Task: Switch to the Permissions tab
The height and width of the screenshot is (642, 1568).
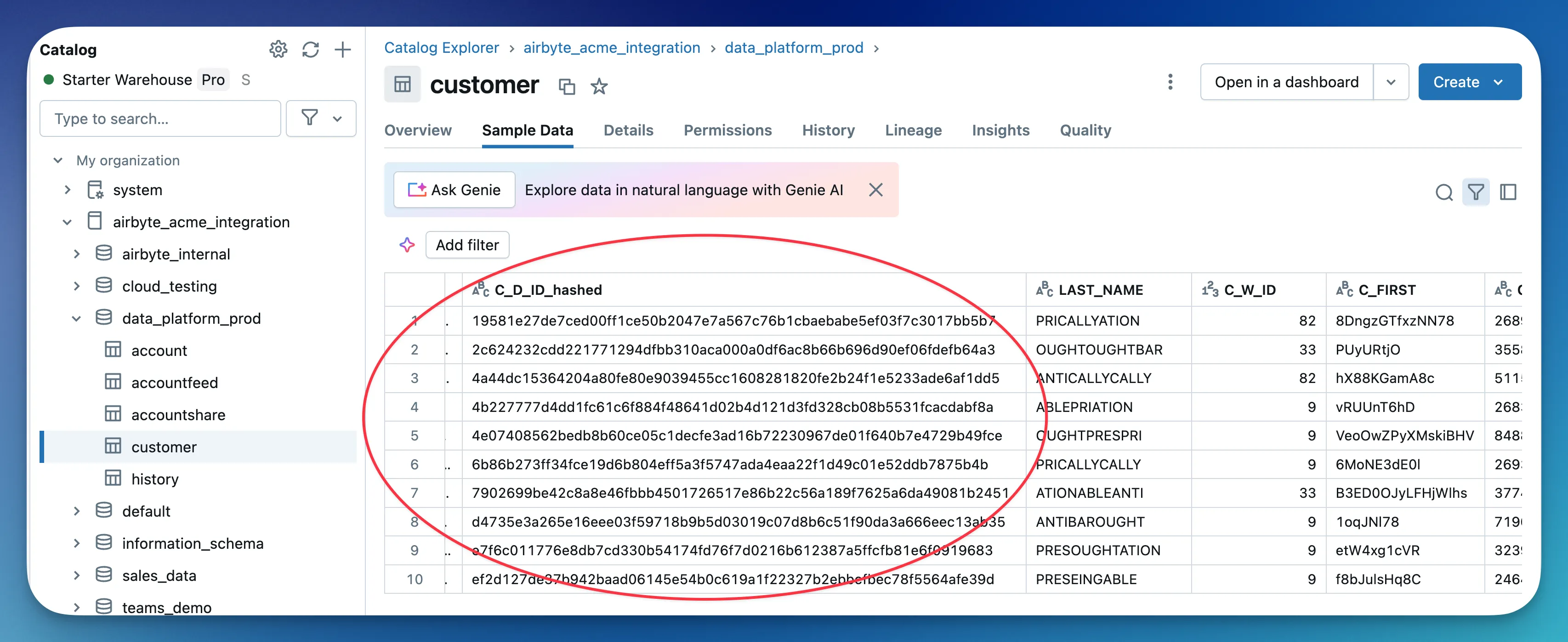Action: 727,130
